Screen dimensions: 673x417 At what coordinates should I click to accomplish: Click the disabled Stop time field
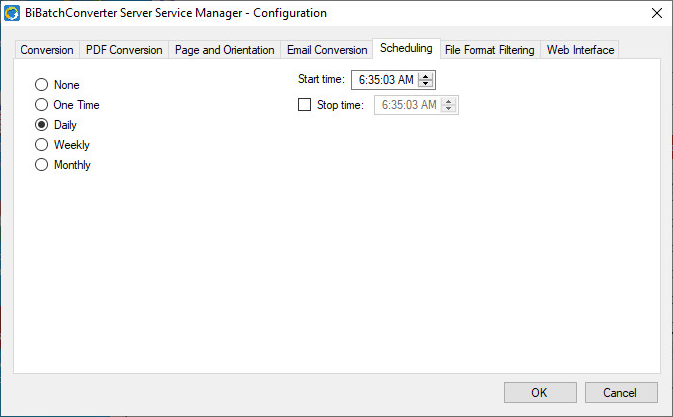click(x=408, y=105)
